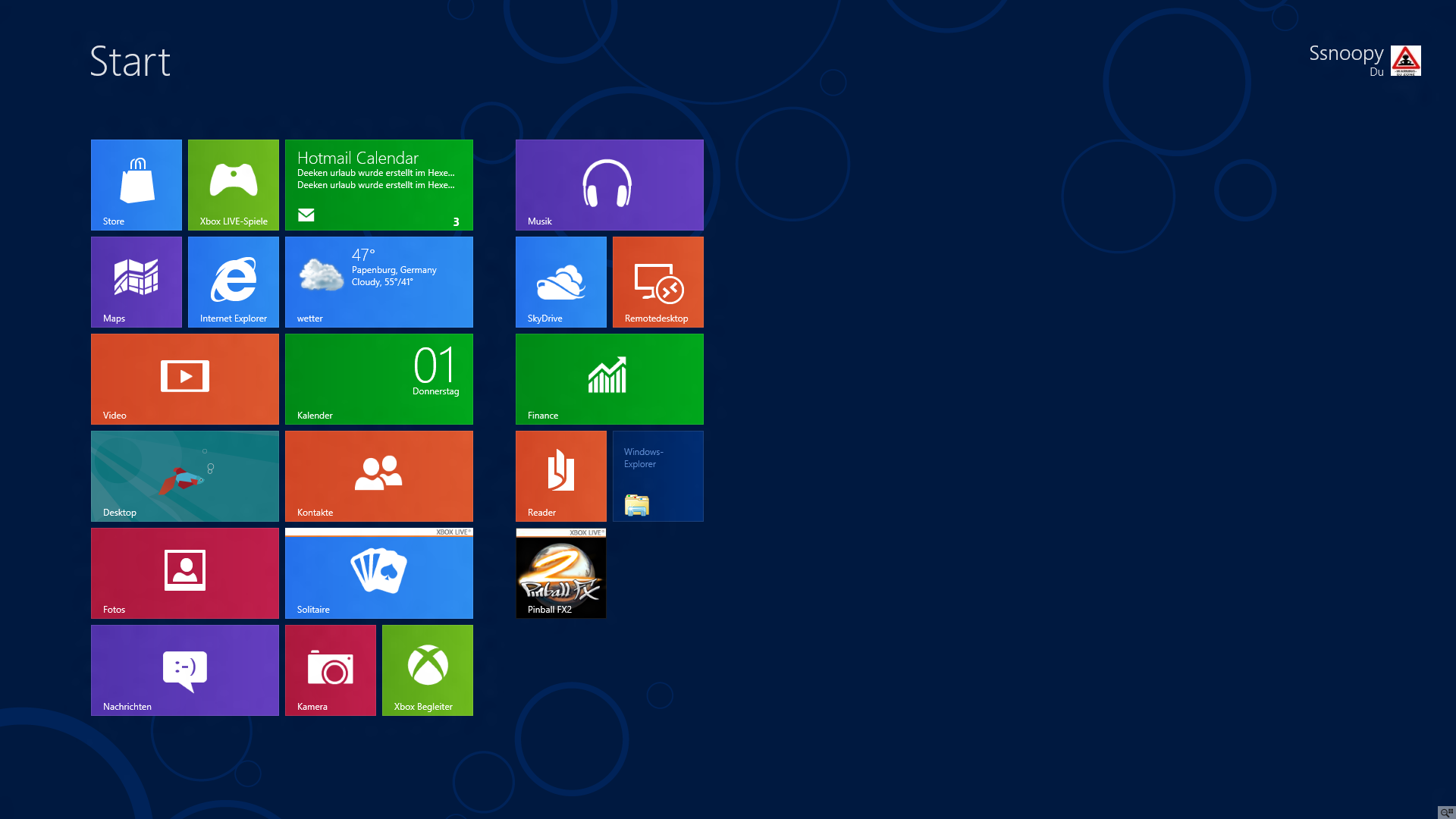The image size is (1456, 819).
Task: Launch the Remotedesktop tile
Action: pos(658,282)
